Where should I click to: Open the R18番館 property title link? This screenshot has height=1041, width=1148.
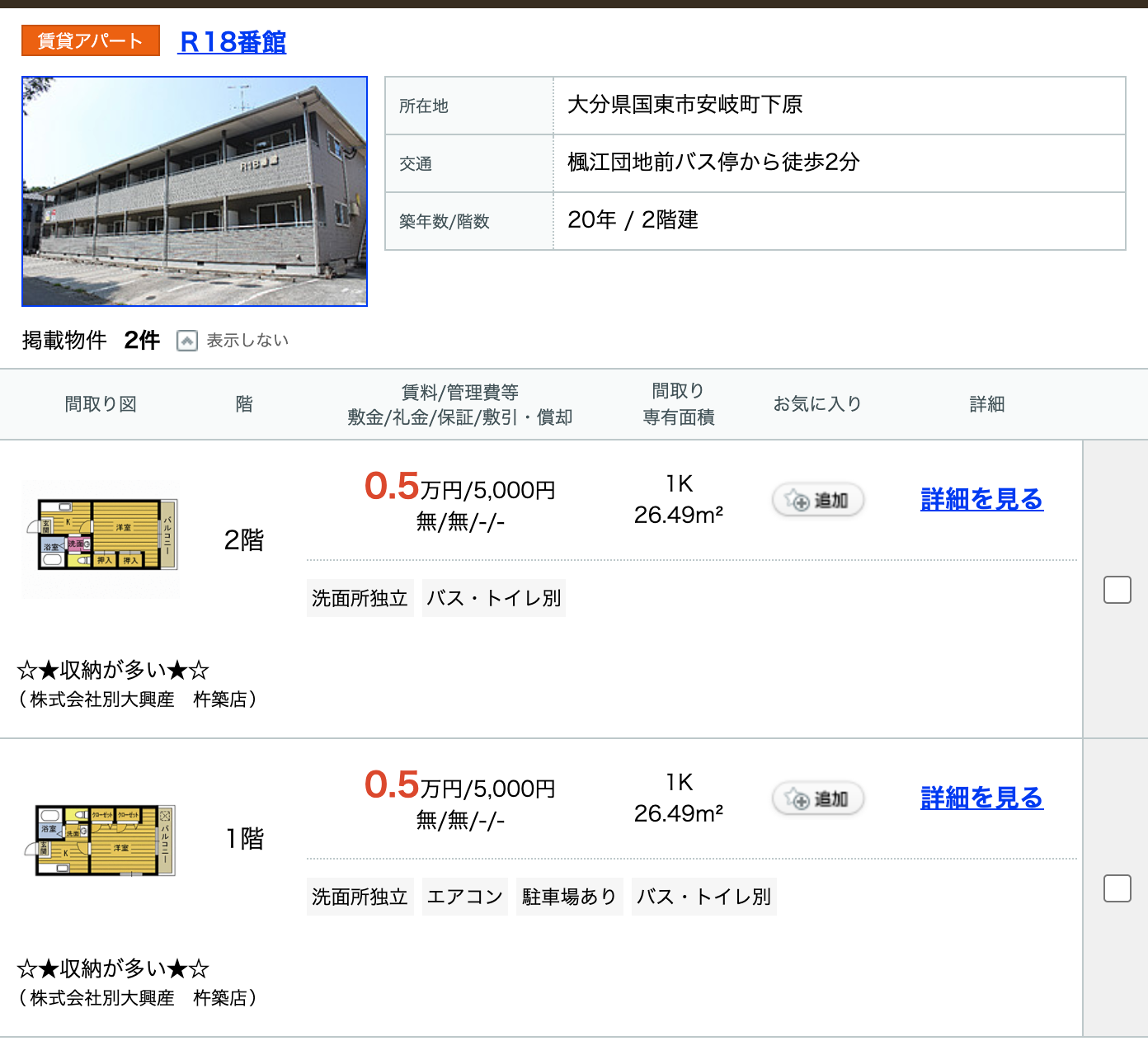tap(233, 41)
